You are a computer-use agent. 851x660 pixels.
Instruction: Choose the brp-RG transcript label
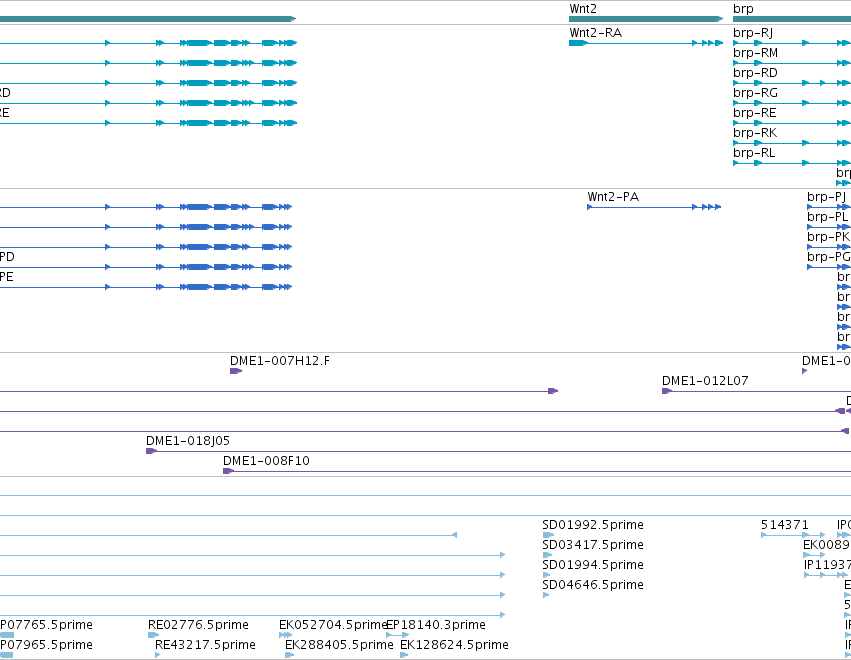(755, 93)
